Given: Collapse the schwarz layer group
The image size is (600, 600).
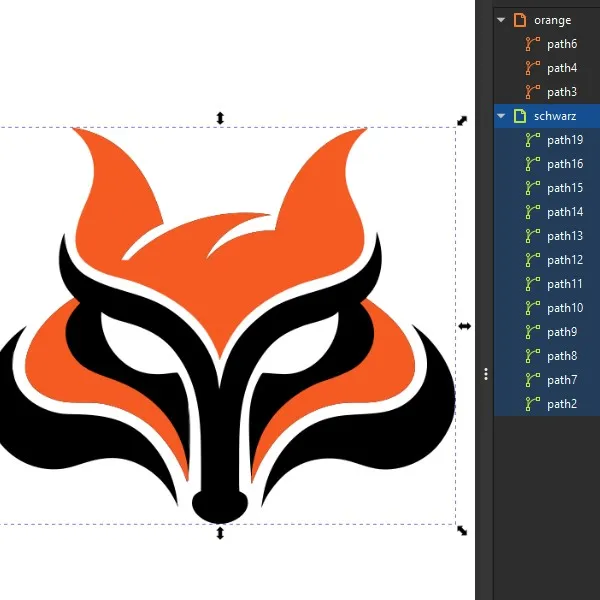Looking at the screenshot, I should 501,116.
